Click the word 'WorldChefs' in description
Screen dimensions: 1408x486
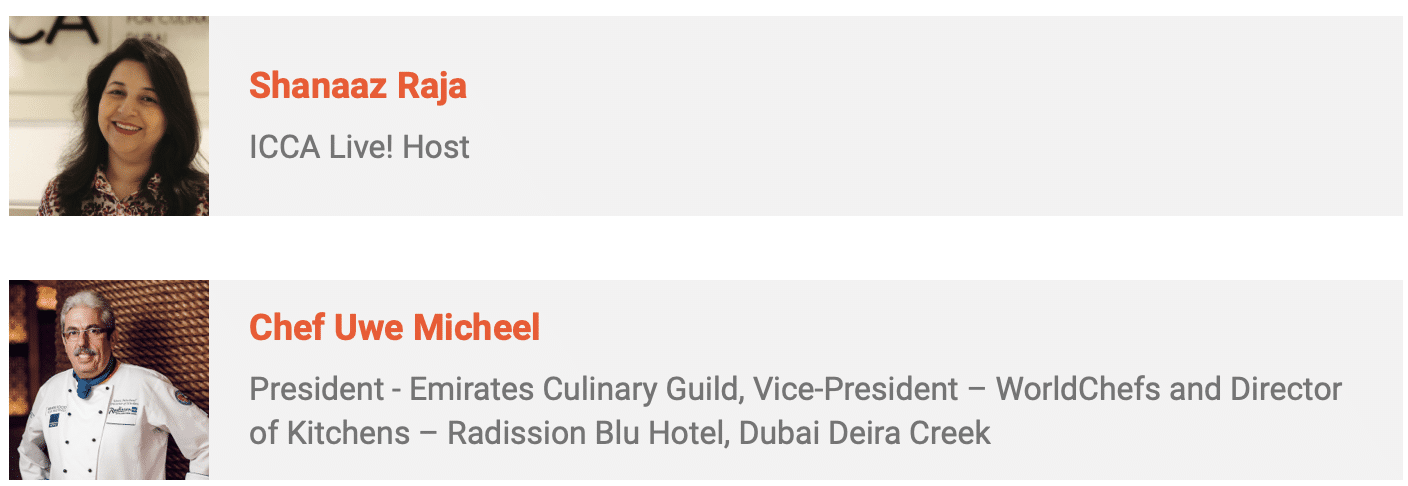tap(1078, 388)
